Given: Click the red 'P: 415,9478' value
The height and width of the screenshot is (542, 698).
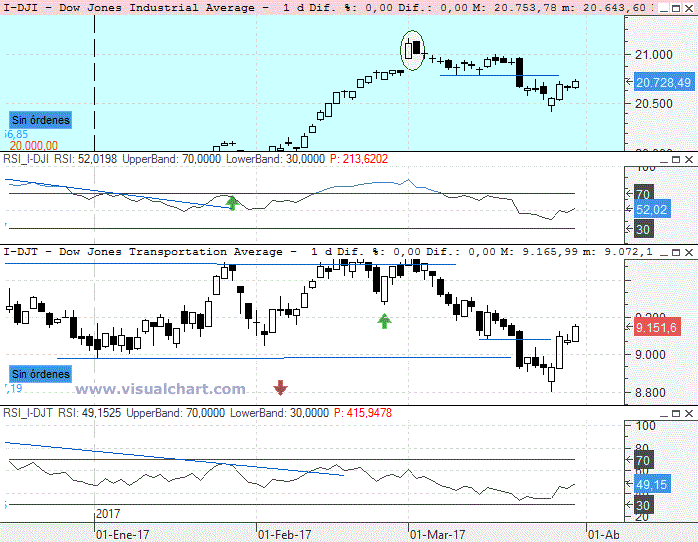Looking at the screenshot, I should (x=363, y=413).
